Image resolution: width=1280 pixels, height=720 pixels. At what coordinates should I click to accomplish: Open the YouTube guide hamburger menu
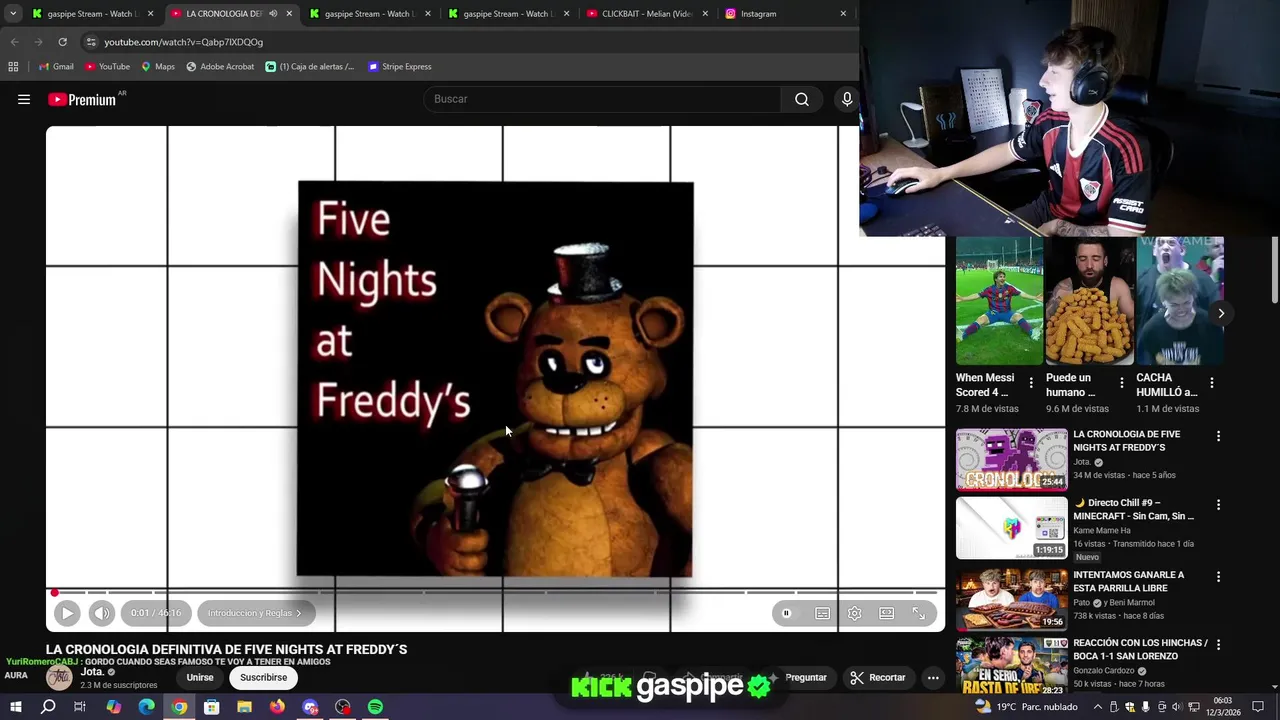pyautogui.click(x=24, y=99)
